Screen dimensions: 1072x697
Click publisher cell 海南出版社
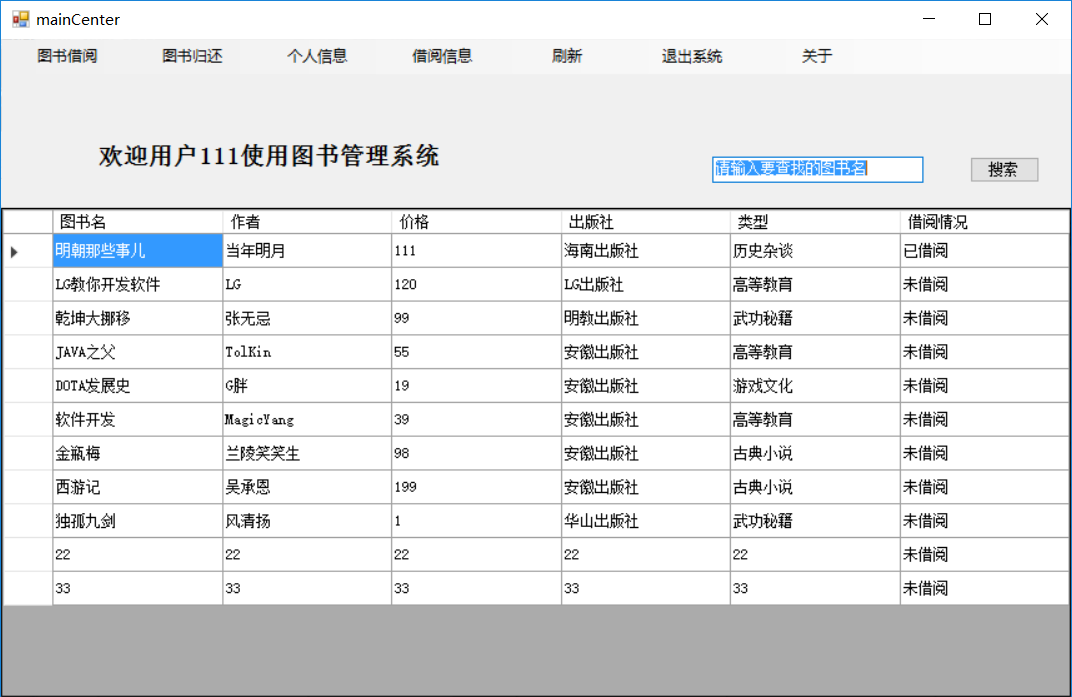[646, 251]
